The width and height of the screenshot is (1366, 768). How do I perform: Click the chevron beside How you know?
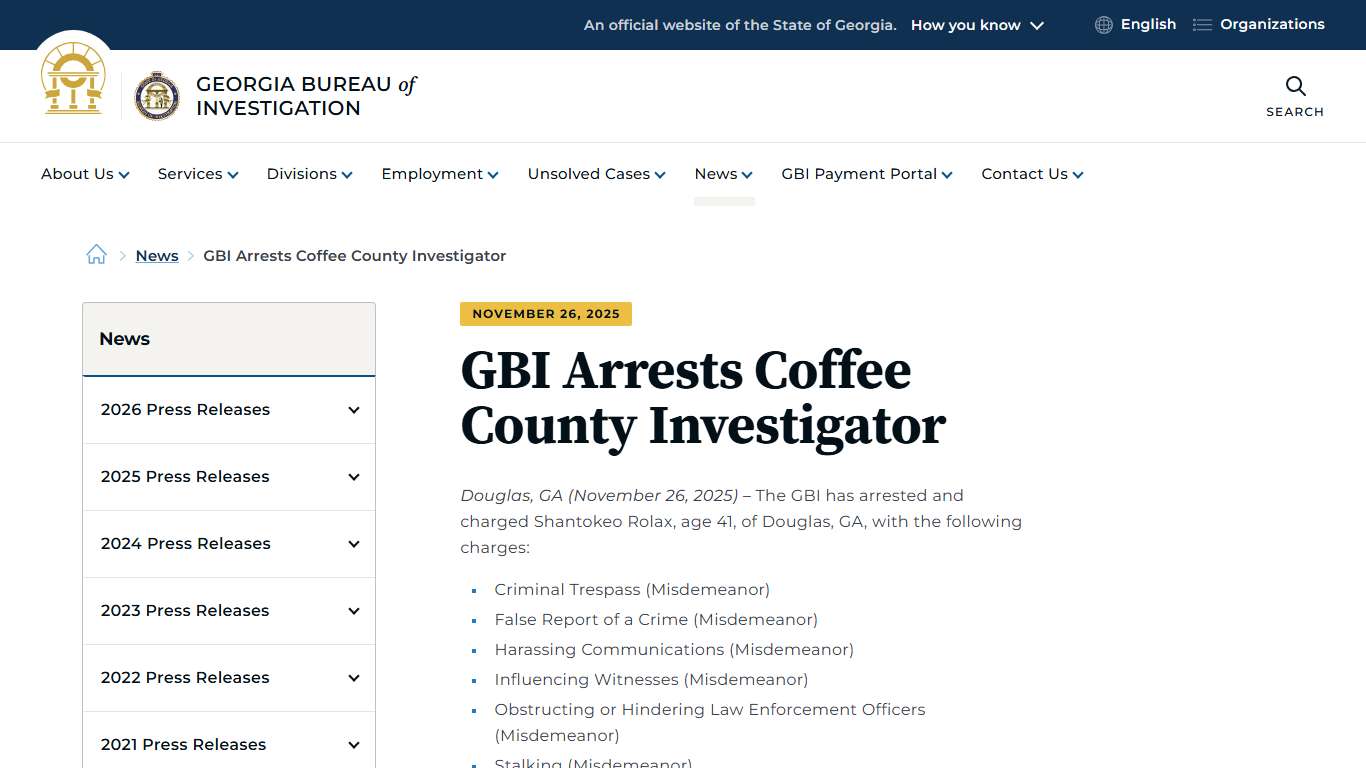coord(1037,25)
